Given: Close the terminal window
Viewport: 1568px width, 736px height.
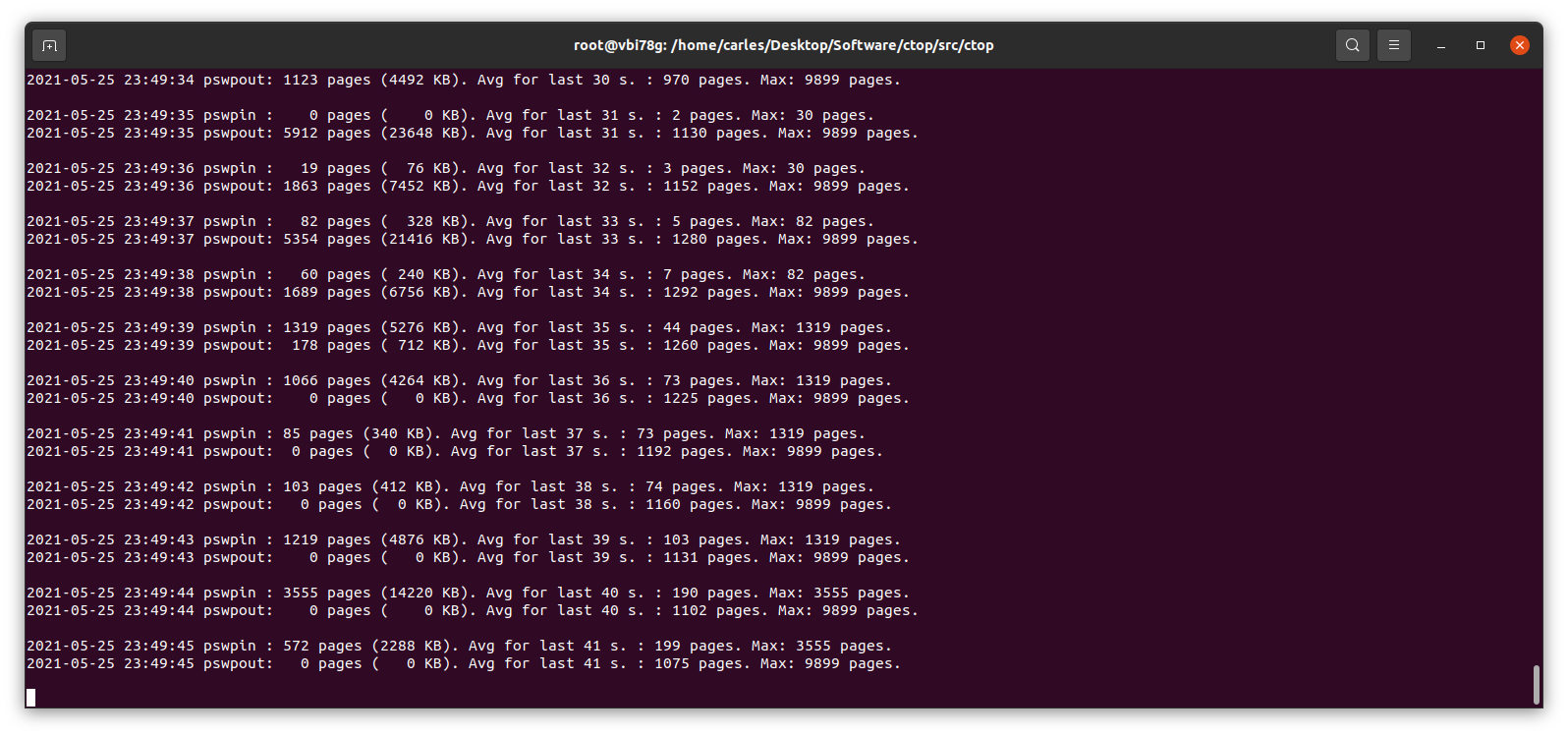Looking at the screenshot, I should click(x=1520, y=45).
